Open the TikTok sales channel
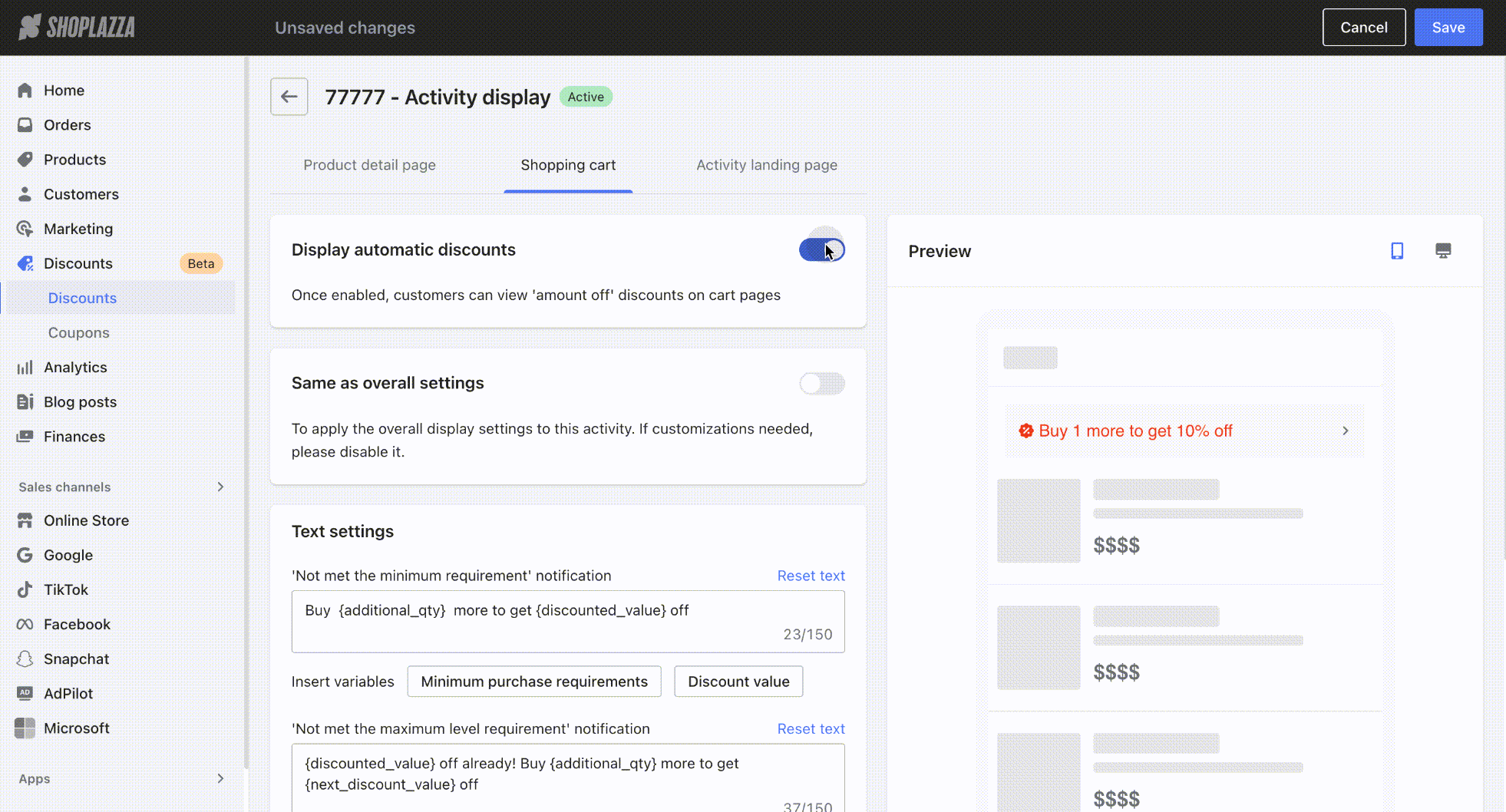Screen dimensions: 1506x812 point(65,589)
